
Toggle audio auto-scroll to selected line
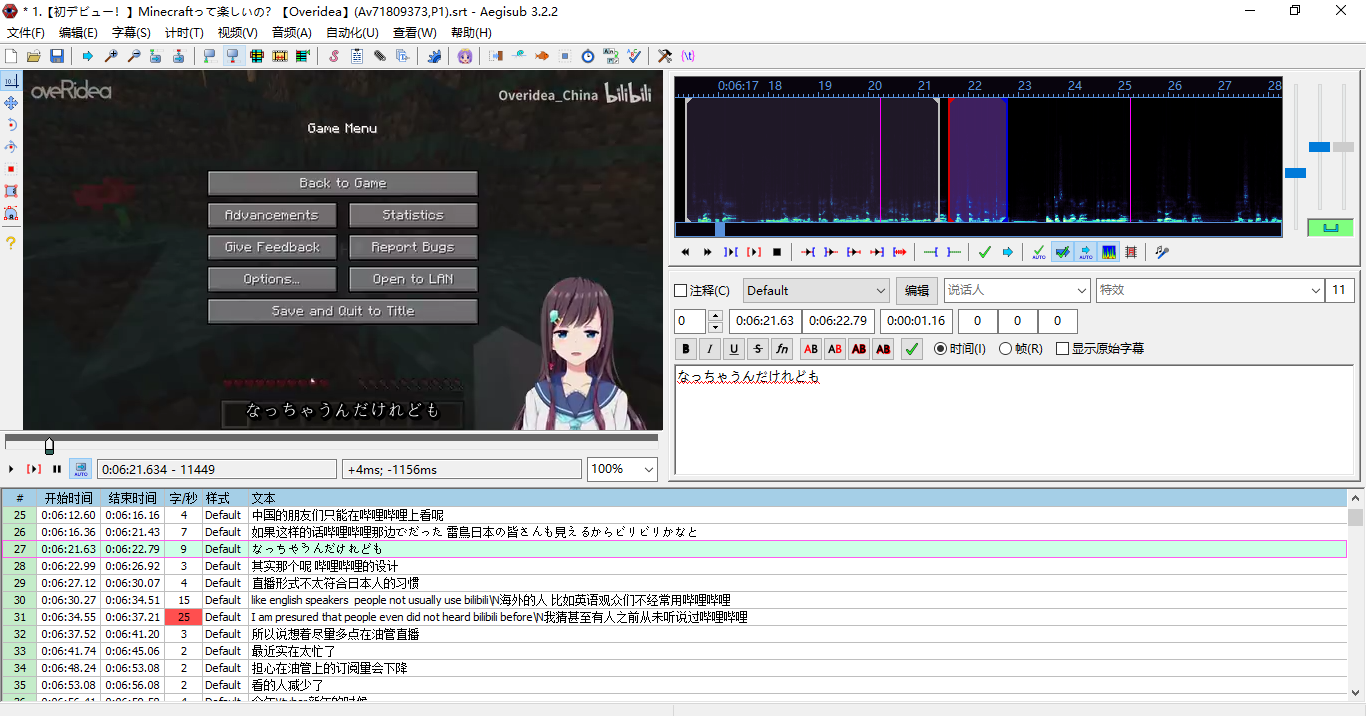(x=1085, y=252)
